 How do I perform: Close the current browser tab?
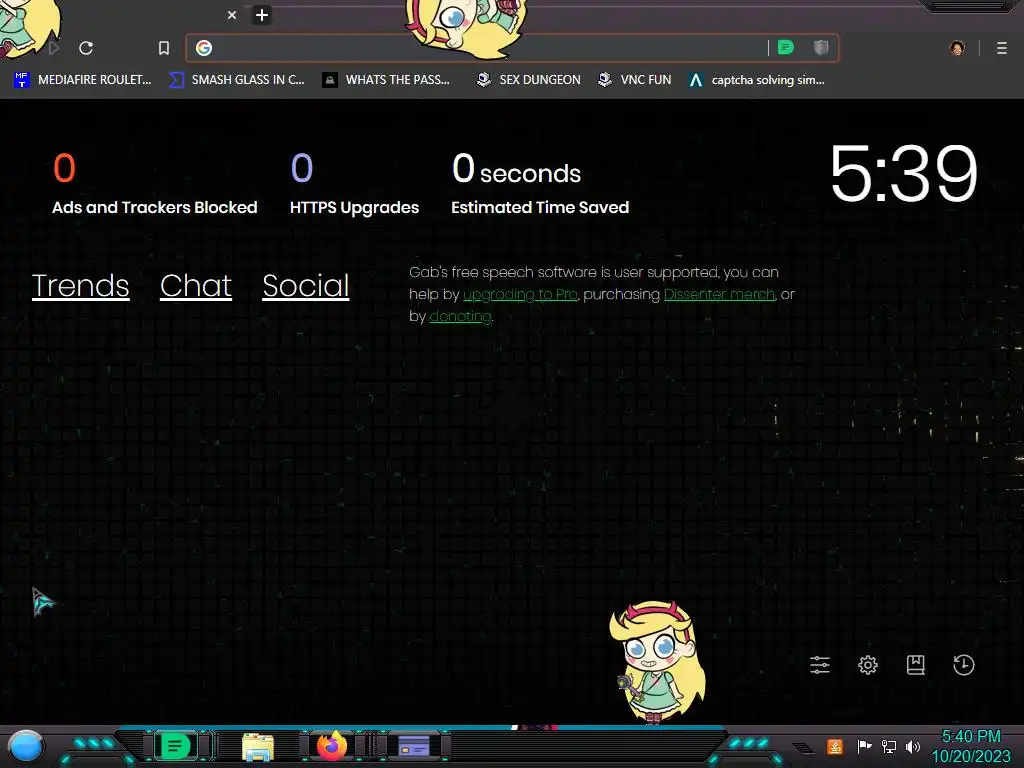click(x=232, y=15)
